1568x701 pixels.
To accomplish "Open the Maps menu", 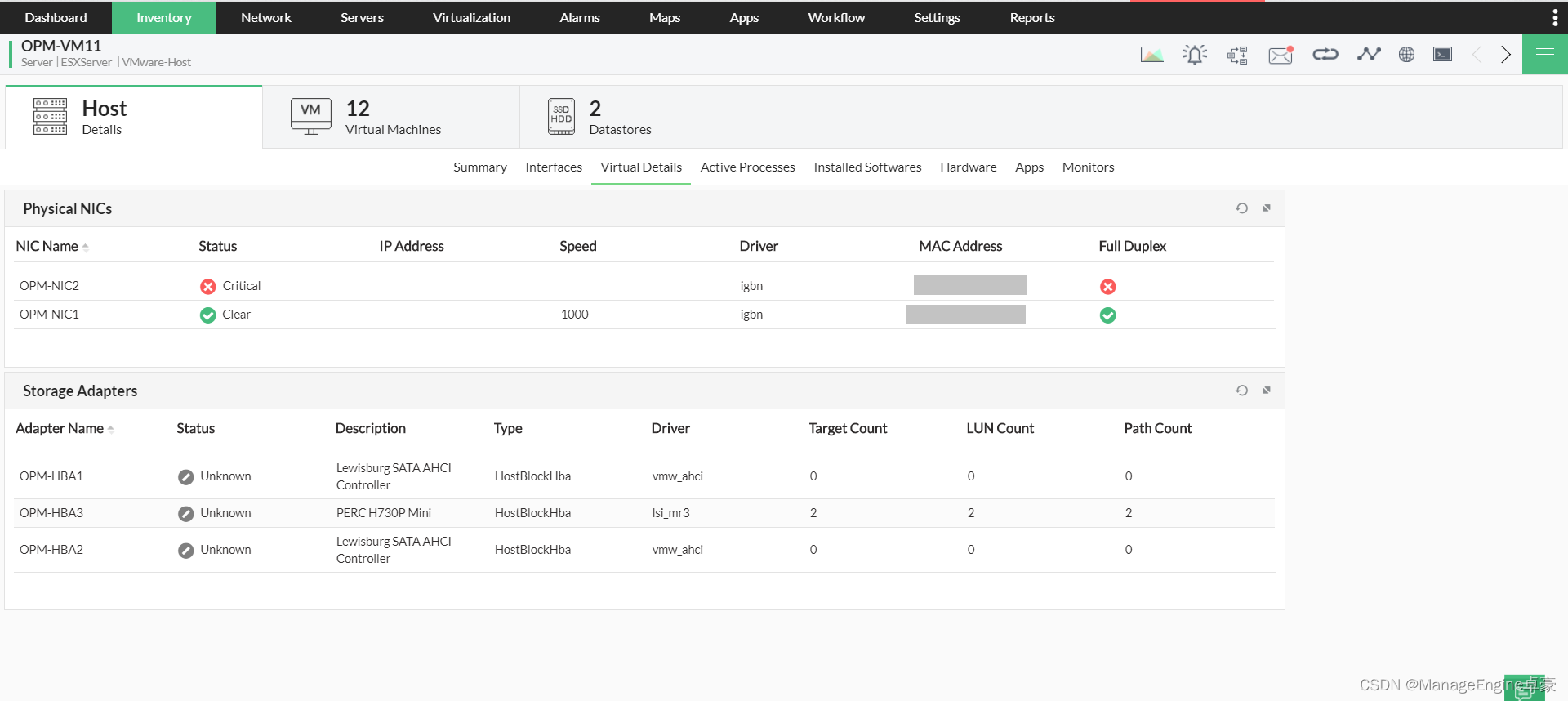I will point(665,17).
